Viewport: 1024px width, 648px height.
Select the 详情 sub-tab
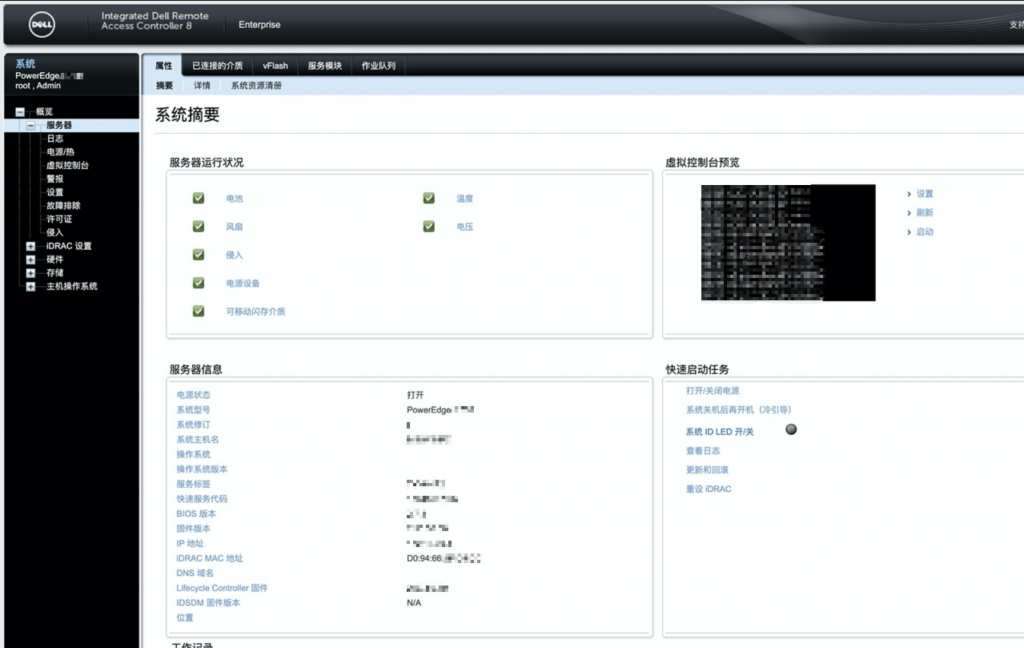[202, 86]
